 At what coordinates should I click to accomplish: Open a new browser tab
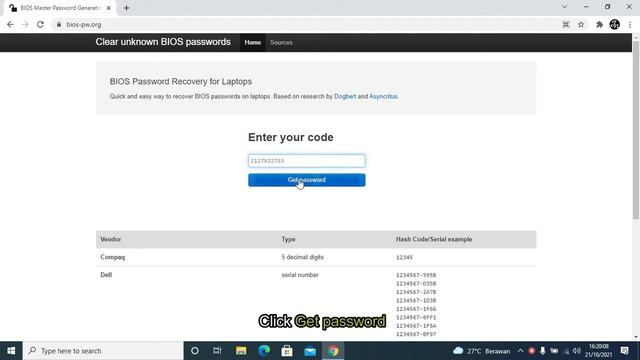(x=126, y=8)
